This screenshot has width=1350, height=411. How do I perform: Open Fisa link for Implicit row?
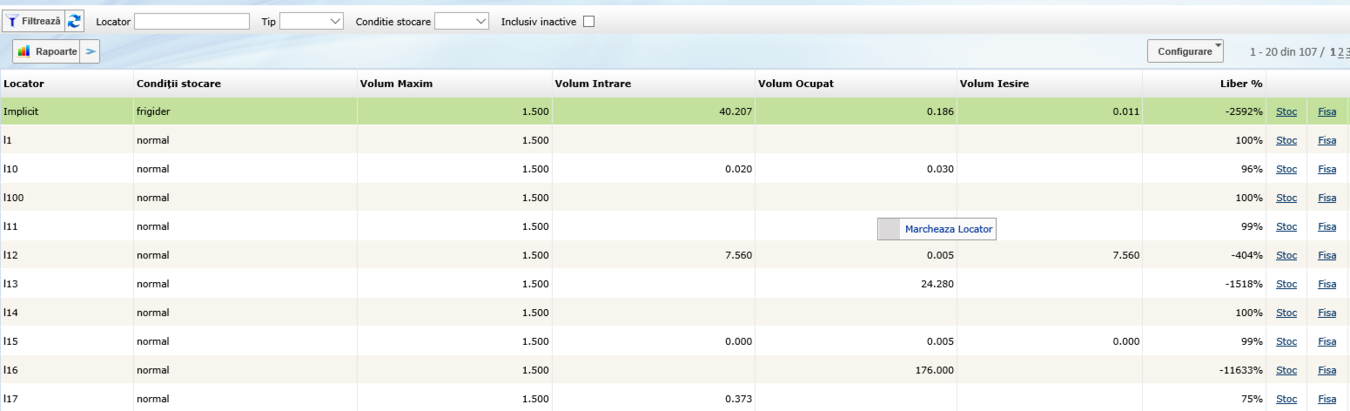[1326, 112]
